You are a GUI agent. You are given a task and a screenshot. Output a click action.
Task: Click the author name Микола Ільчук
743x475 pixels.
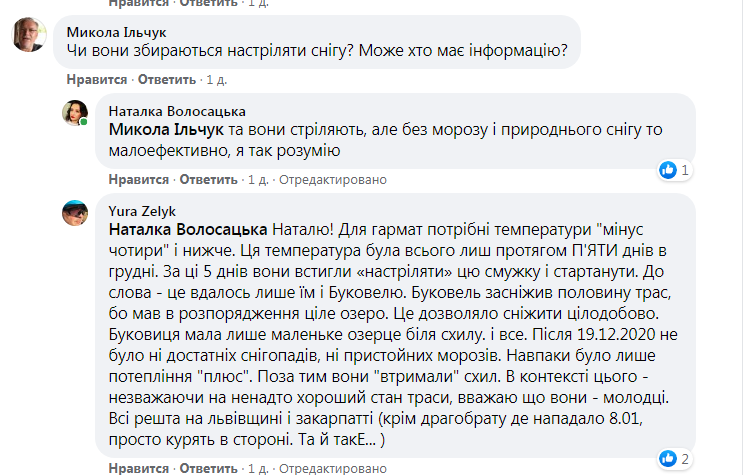(x=112, y=31)
